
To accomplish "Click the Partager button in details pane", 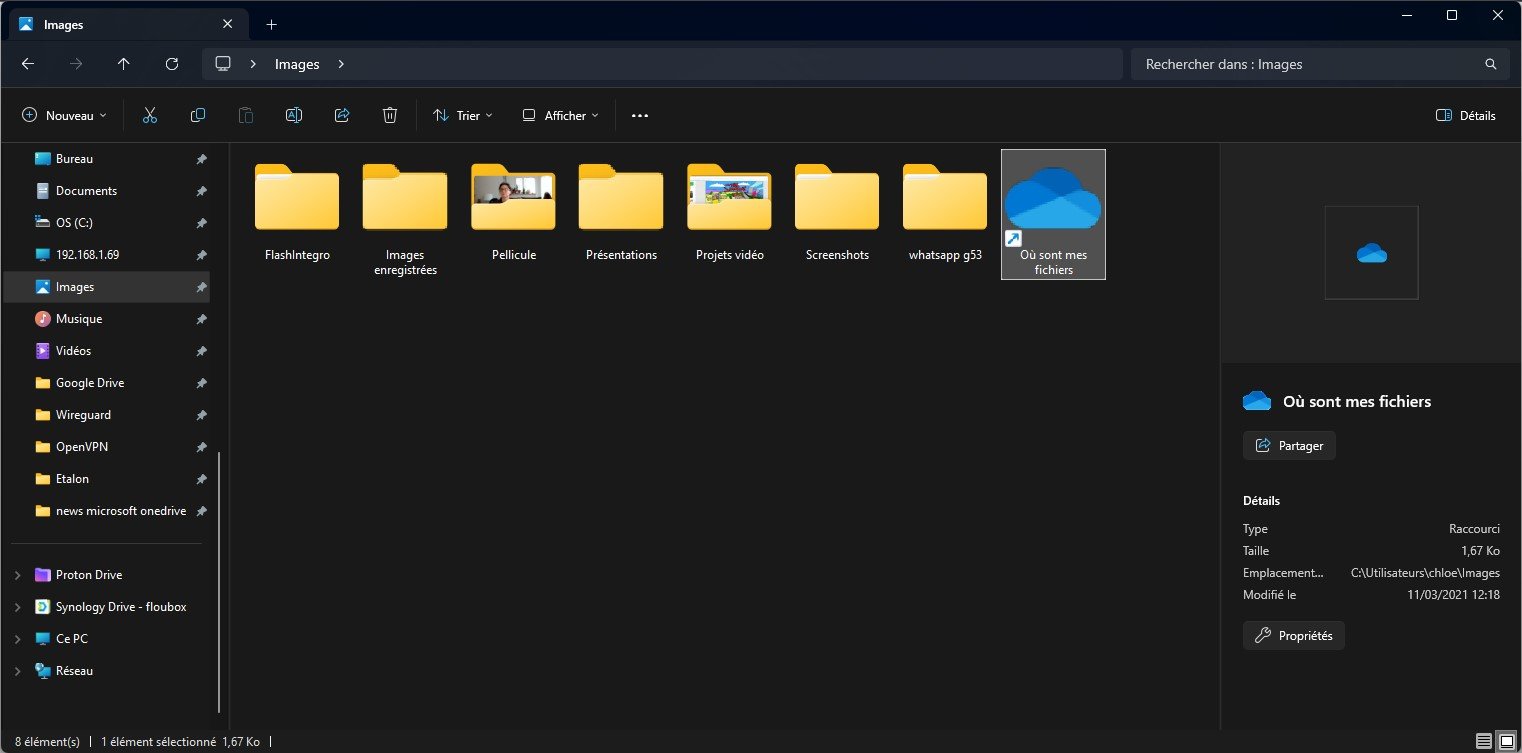I will coord(1289,445).
